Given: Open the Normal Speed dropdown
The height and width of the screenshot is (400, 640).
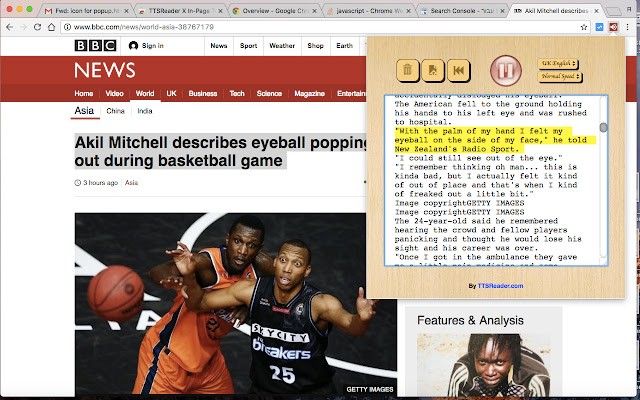Looking at the screenshot, I should pos(560,76).
